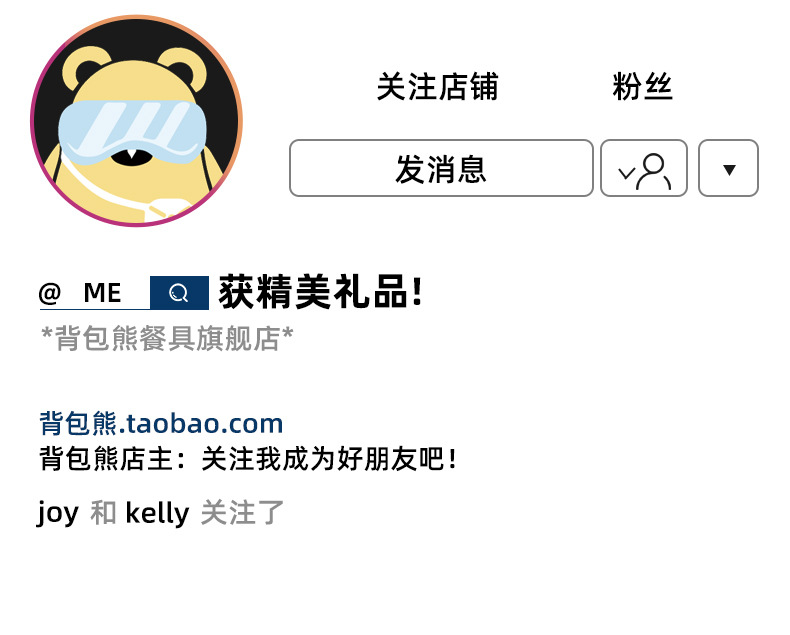Image resolution: width=790 pixels, height=635 pixels.
Task: Open the 关注店铺 followed shops tab
Action: coord(437,87)
